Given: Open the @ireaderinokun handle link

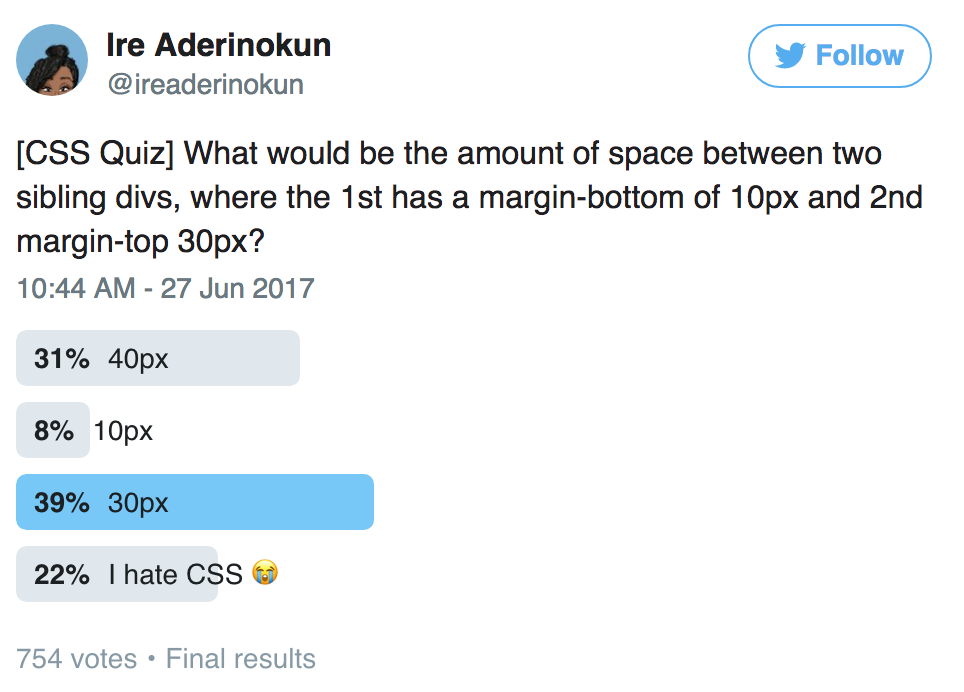Looking at the screenshot, I should click(x=205, y=84).
